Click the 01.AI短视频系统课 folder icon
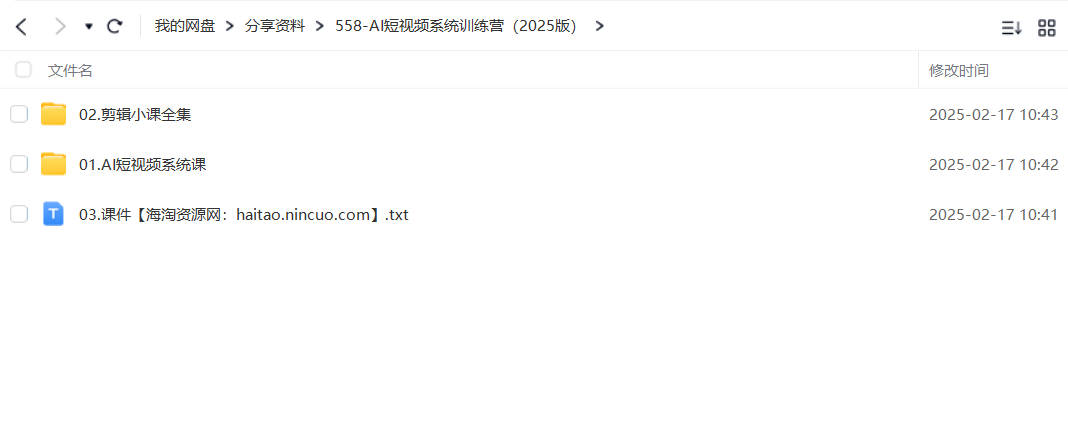Screen dimensions: 1068x427 [x=53, y=164]
